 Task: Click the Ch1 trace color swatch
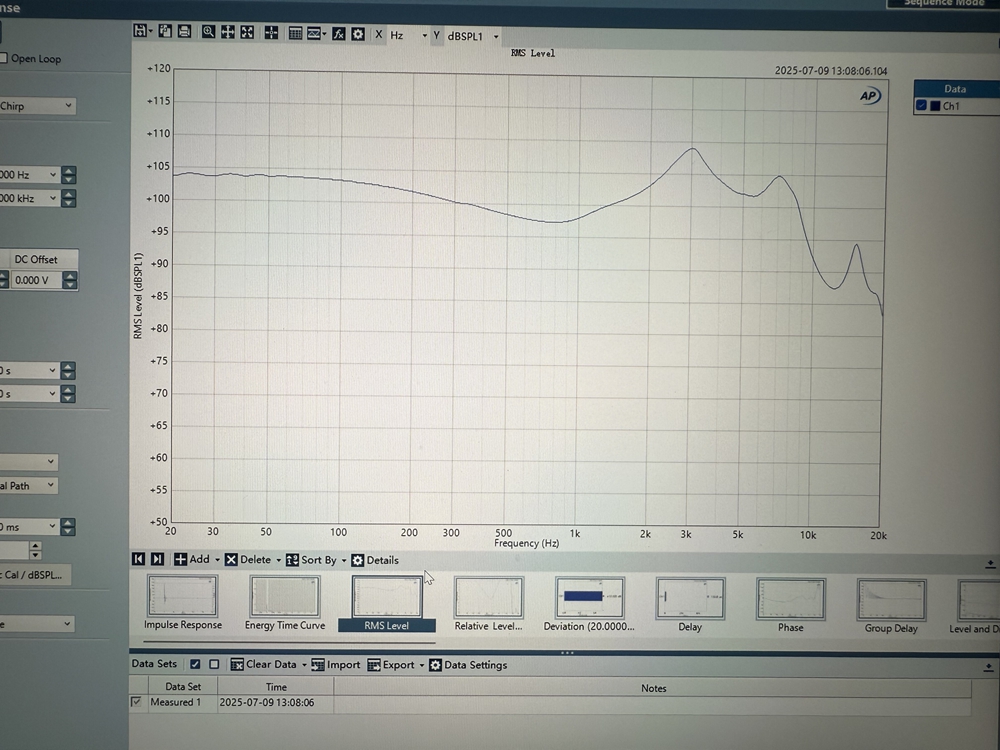[935, 106]
